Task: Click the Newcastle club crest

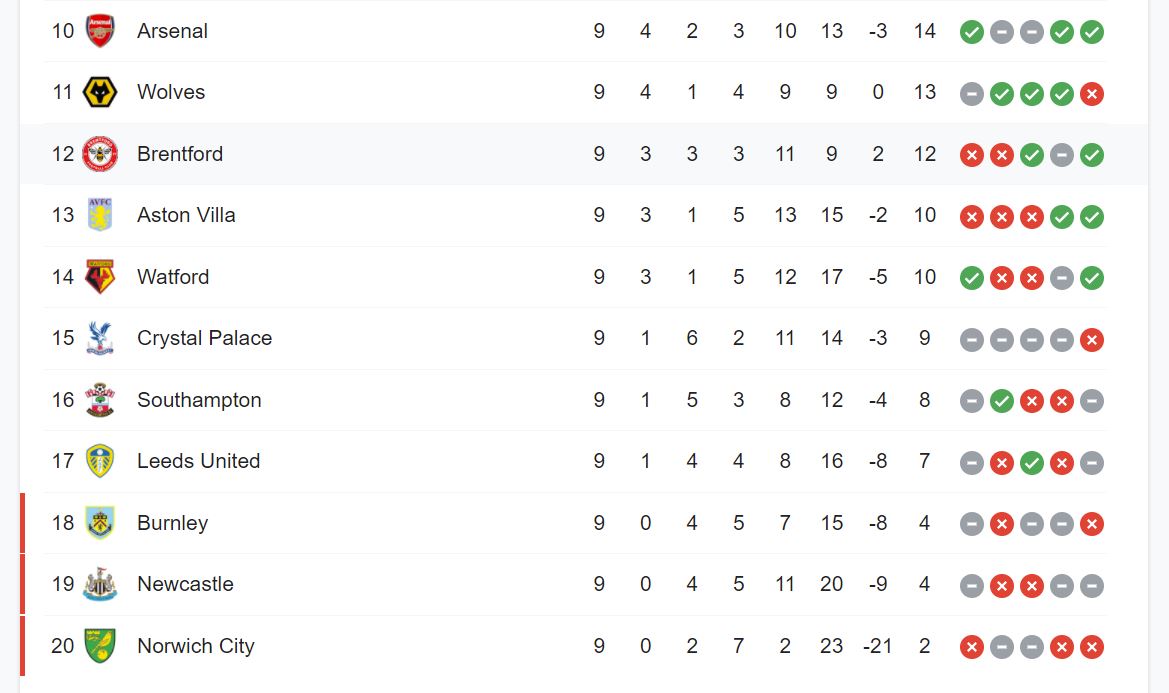Action: (100, 584)
